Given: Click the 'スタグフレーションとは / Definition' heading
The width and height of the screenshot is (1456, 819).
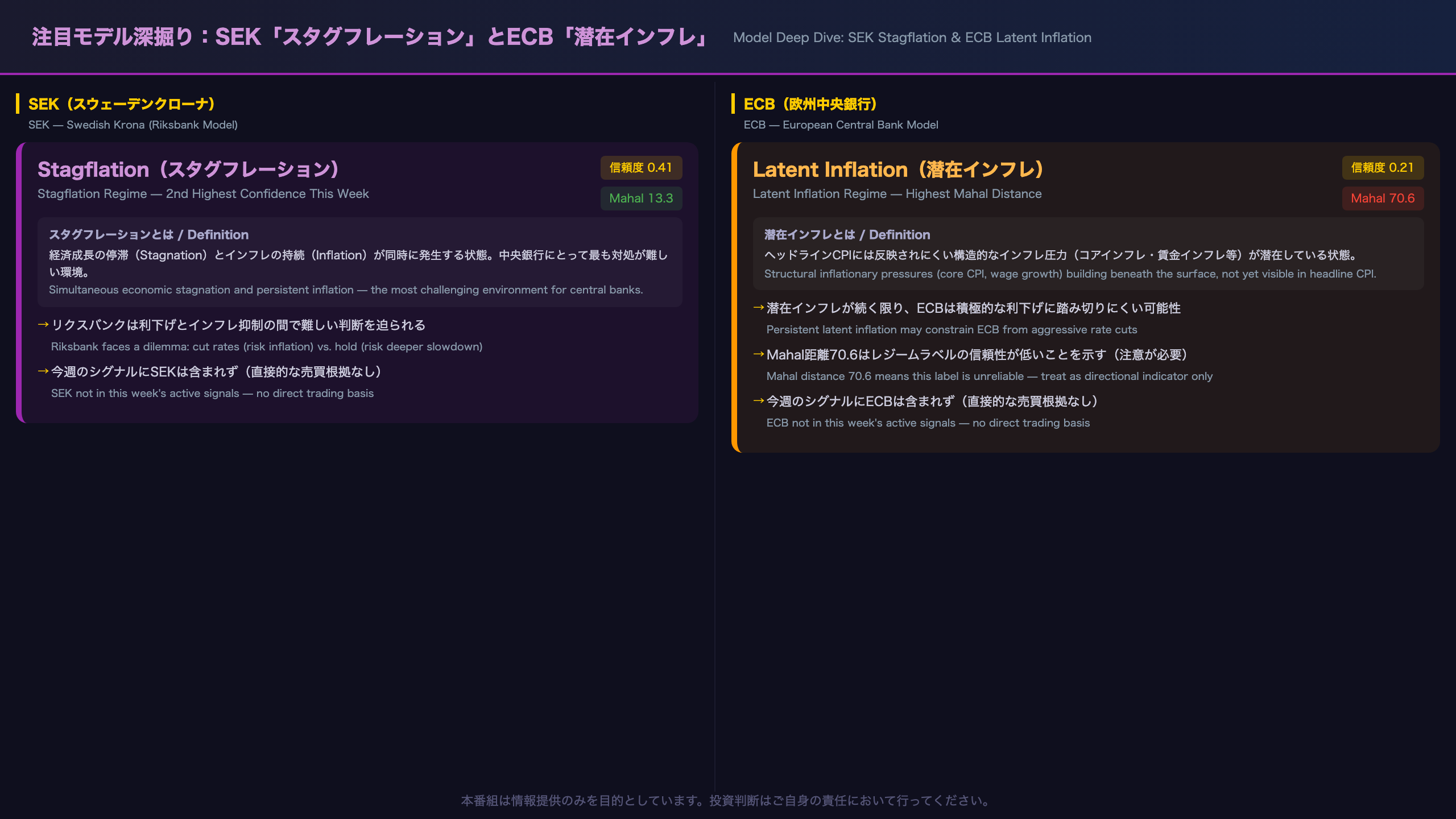Looking at the screenshot, I should pyautogui.click(x=148, y=235).
